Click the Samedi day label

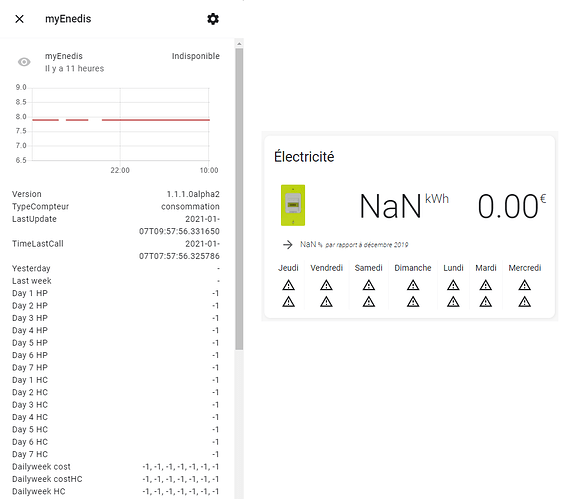coord(368,268)
